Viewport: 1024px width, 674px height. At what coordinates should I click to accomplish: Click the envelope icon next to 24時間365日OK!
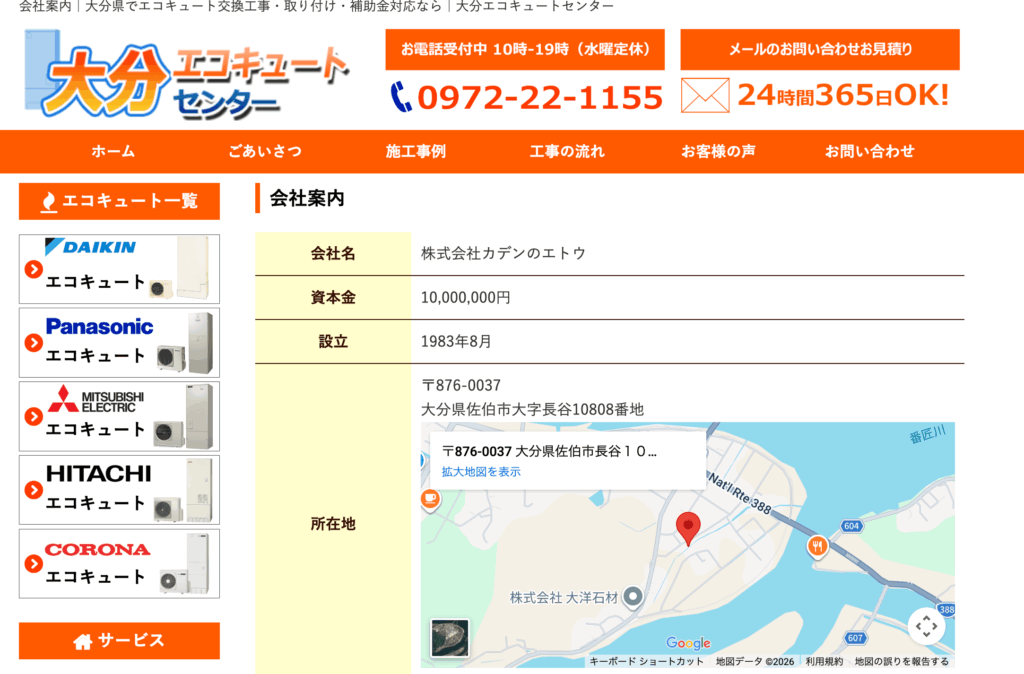click(x=706, y=93)
